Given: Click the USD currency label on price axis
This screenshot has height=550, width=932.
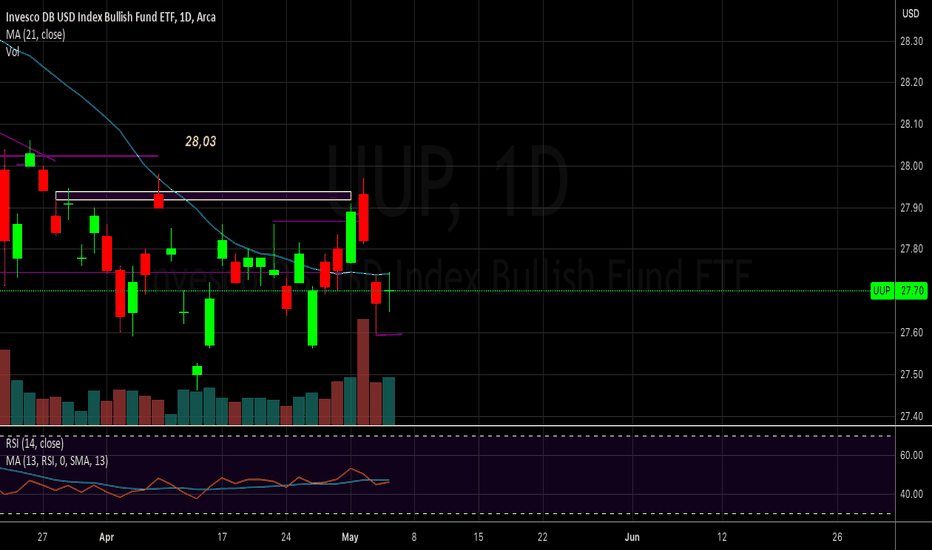Looking at the screenshot, I should pyautogui.click(x=911, y=13).
